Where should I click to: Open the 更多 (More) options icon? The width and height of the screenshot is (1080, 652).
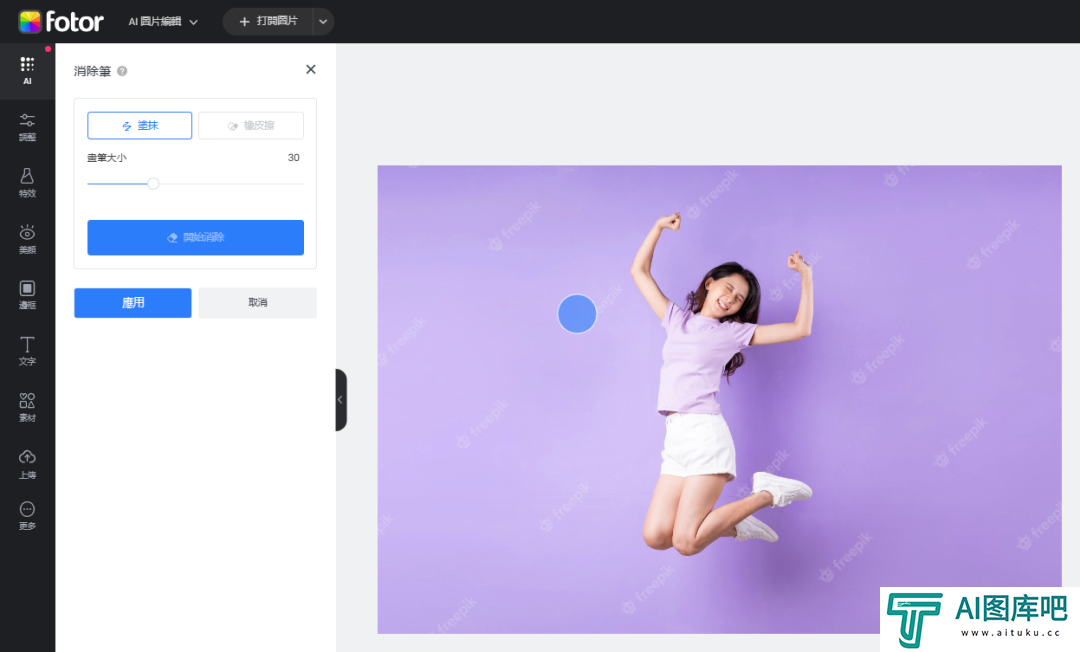click(27, 515)
